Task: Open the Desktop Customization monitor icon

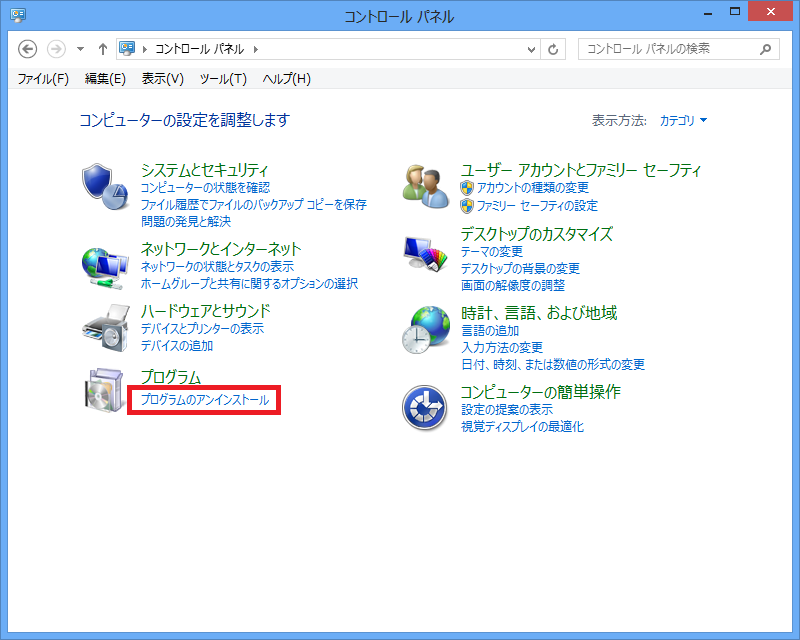Action: pyautogui.click(x=425, y=255)
